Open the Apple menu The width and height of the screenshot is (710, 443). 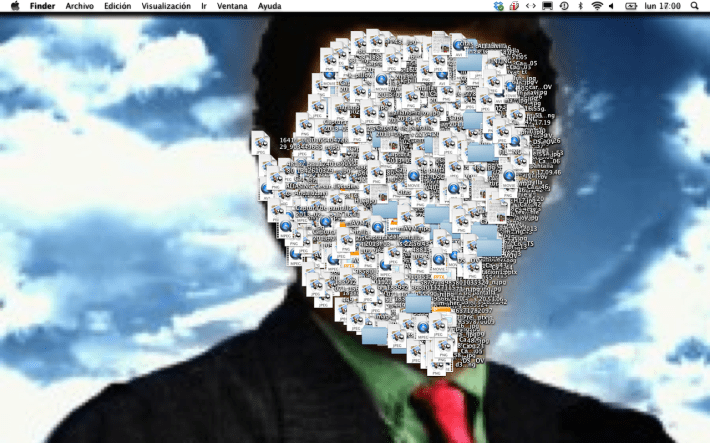click(x=15, y=6)
